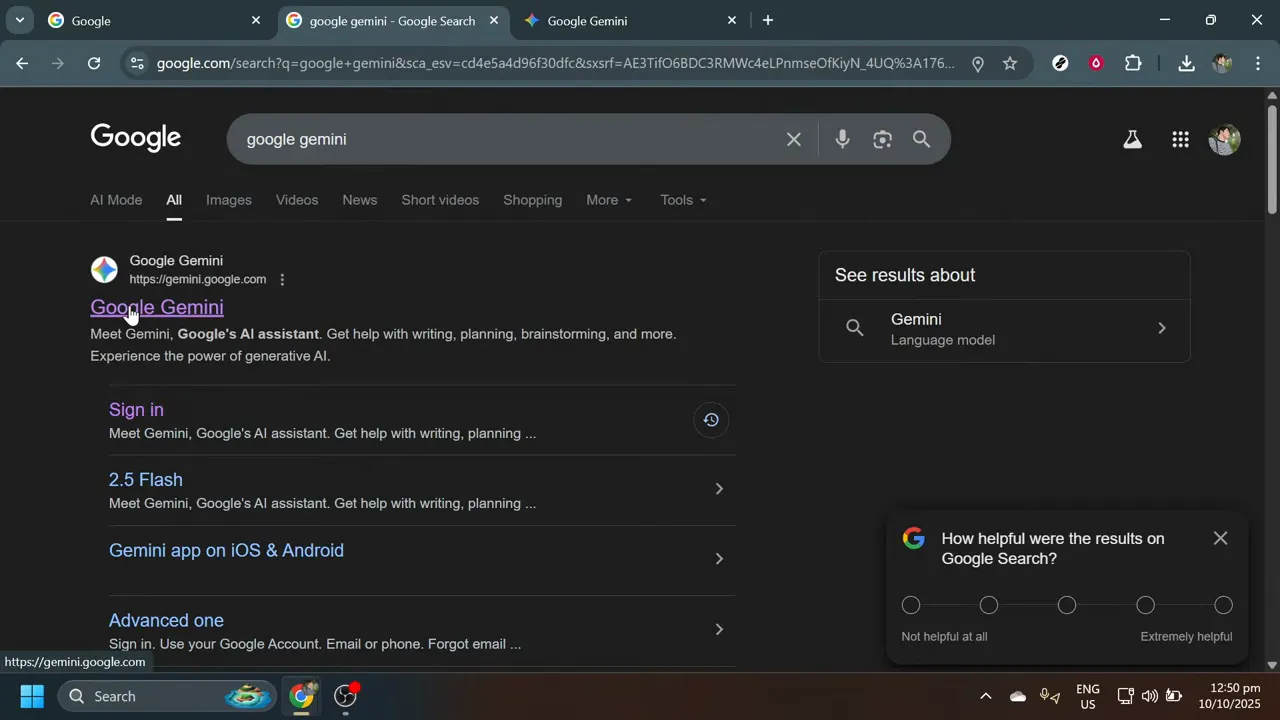
Task: Show hidden system tray icons
Action: [x=985, y=696]
